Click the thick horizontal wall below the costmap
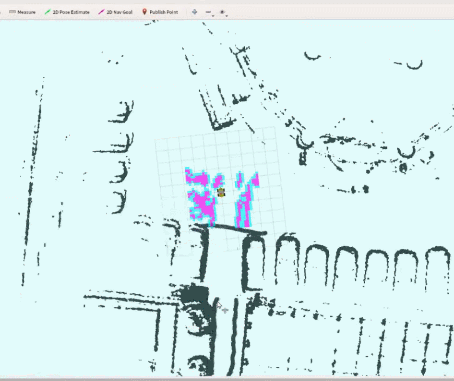Screen dimensions: 454x381 230,229
